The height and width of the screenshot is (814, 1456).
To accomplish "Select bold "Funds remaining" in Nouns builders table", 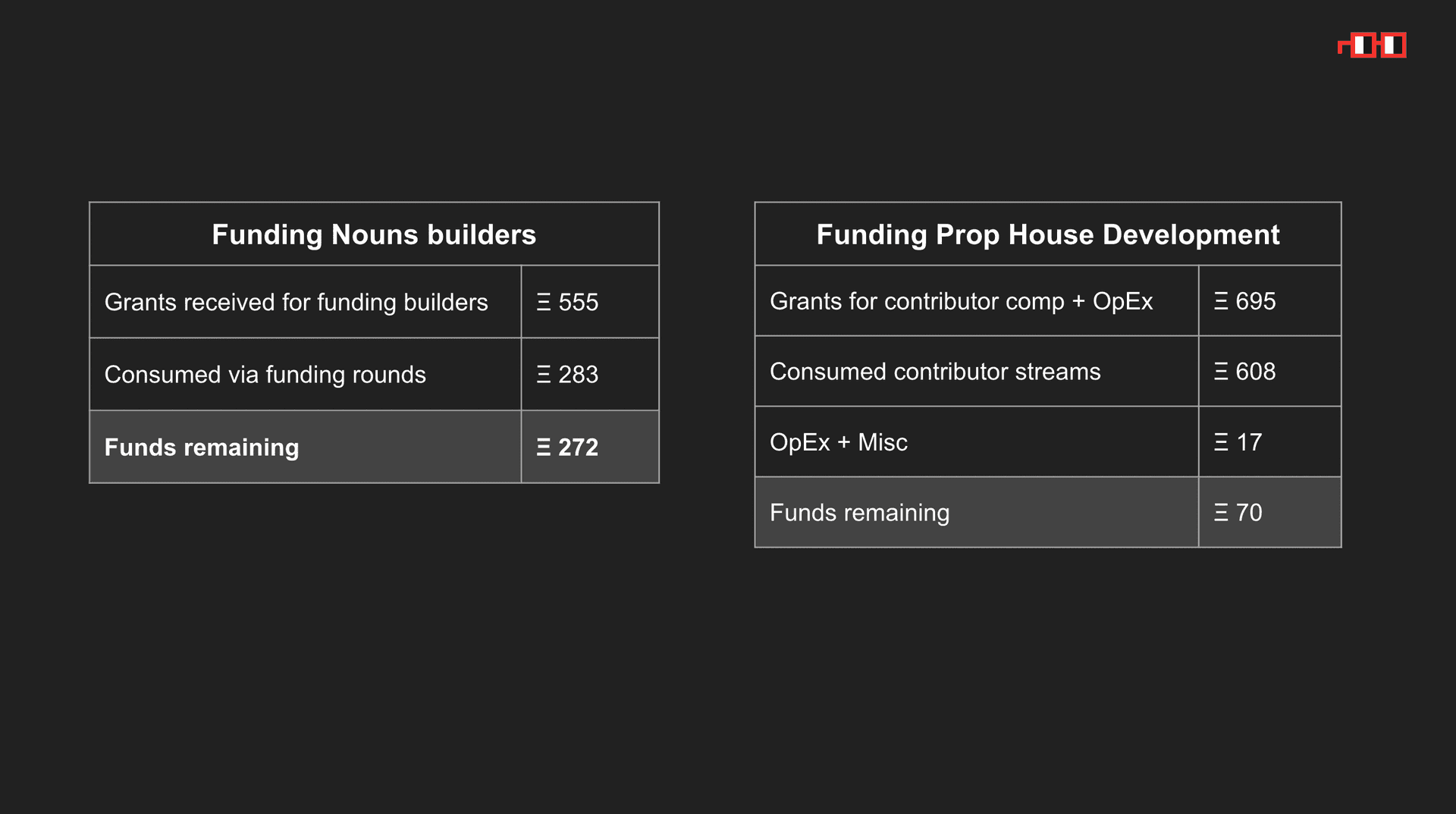I will (x=202, y=448).
